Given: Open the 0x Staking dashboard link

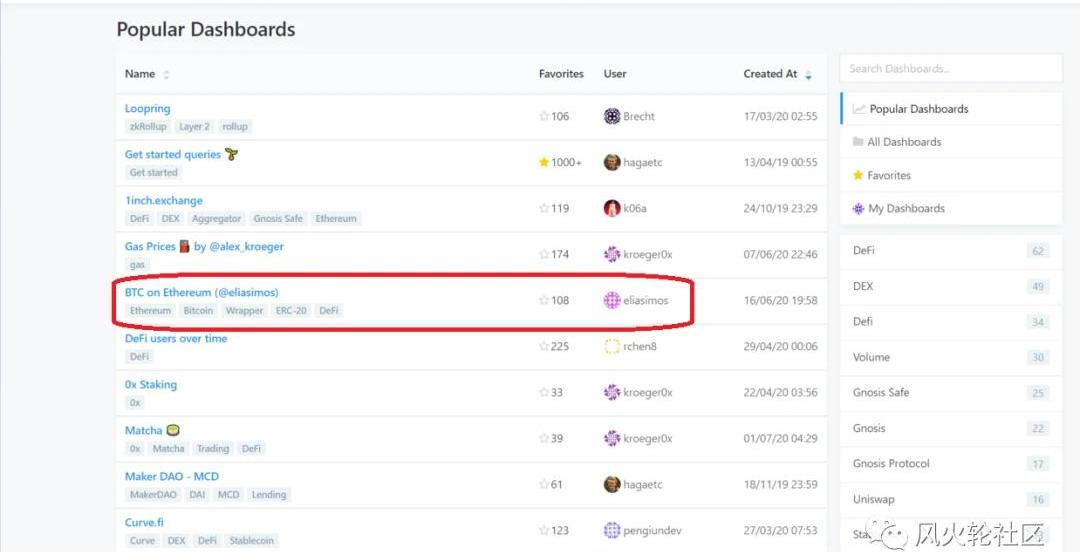Looking at the screenshot, I should pyautogui.click(x=151, y=385).
